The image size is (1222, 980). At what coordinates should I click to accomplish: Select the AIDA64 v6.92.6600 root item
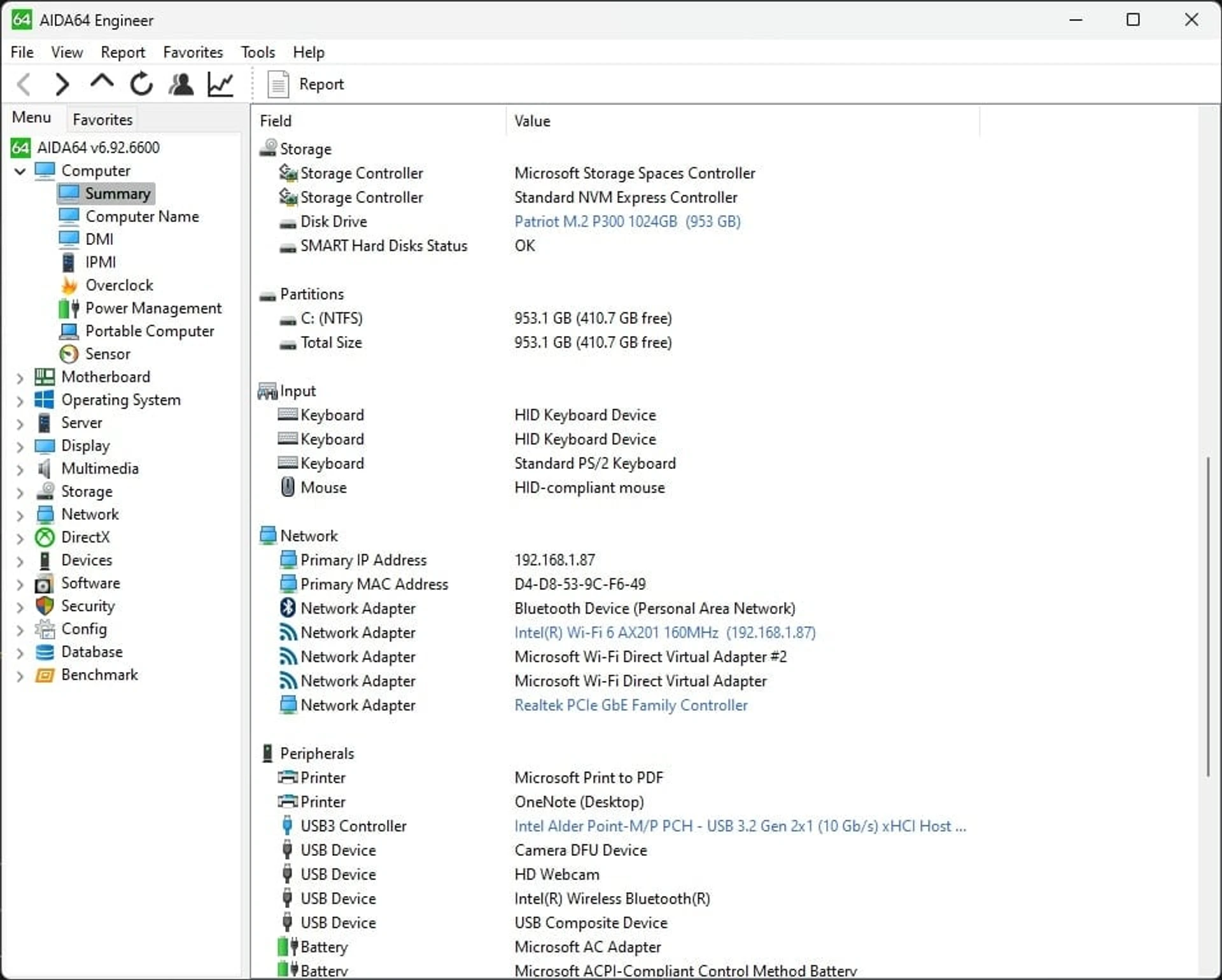coord(85,148)
